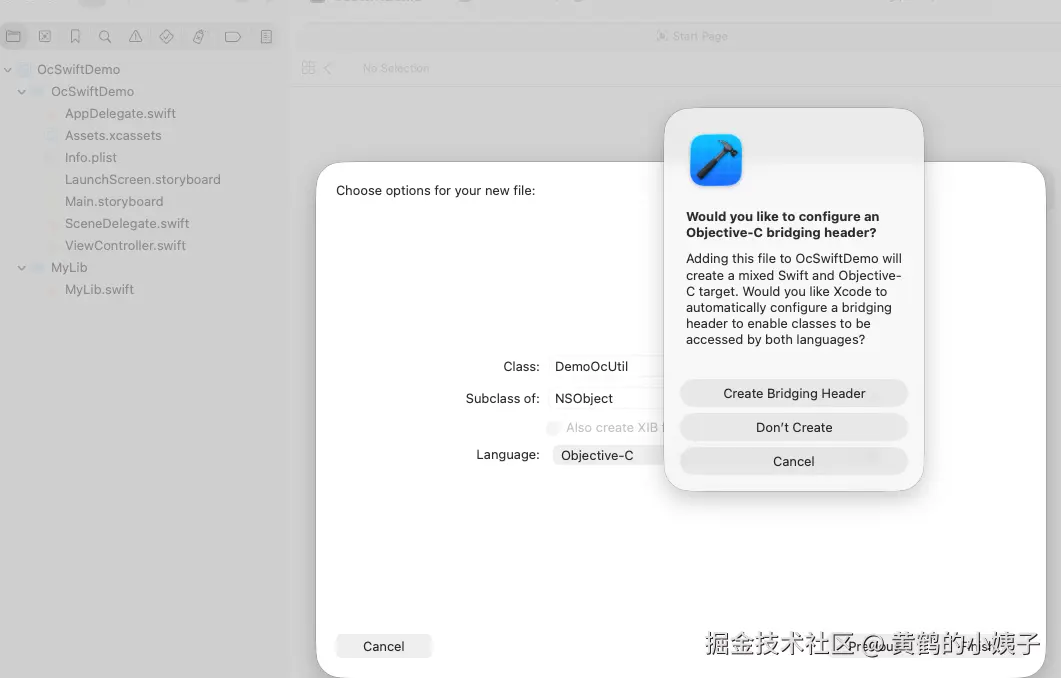Collapse the root OcSwiftDemo project
The image size is (1061, 678).
click(x=8, y=70)
